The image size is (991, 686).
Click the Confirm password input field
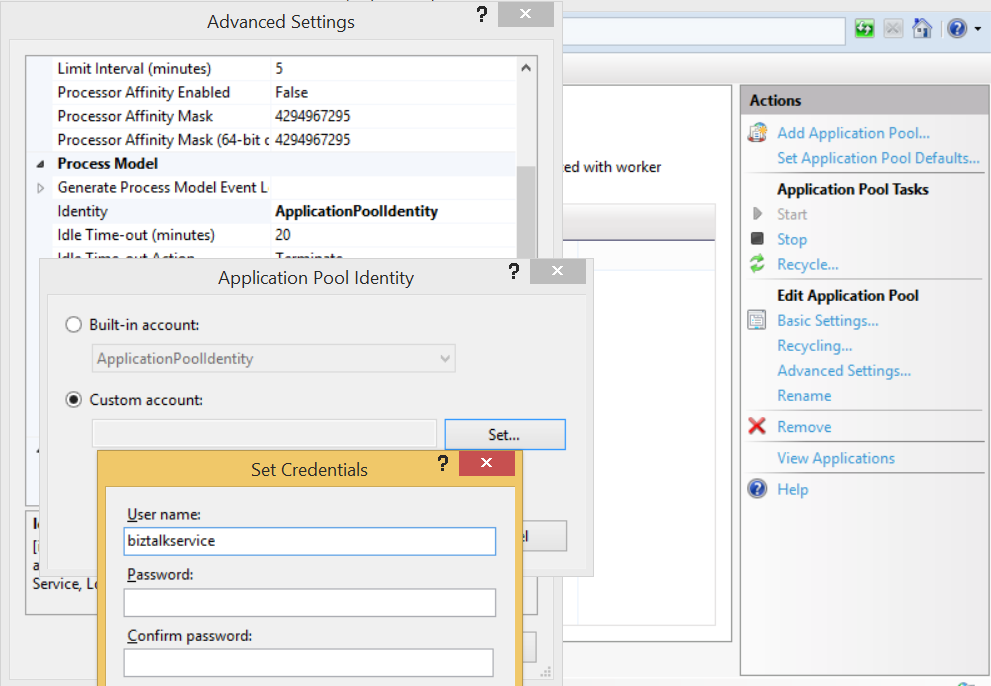[308, 663]
